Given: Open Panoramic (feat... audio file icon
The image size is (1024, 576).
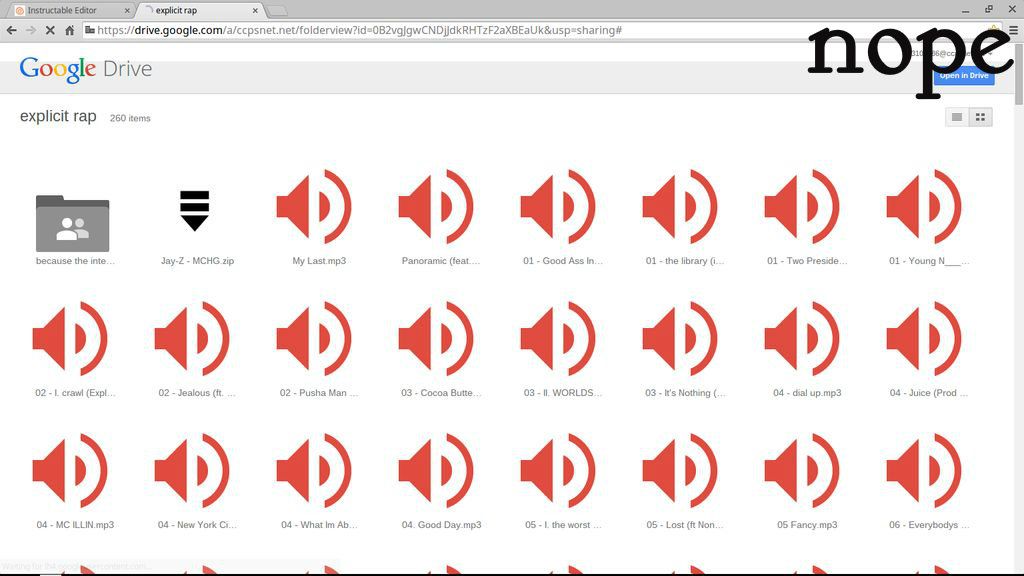Looking at the screenshot, I should 436,207.
